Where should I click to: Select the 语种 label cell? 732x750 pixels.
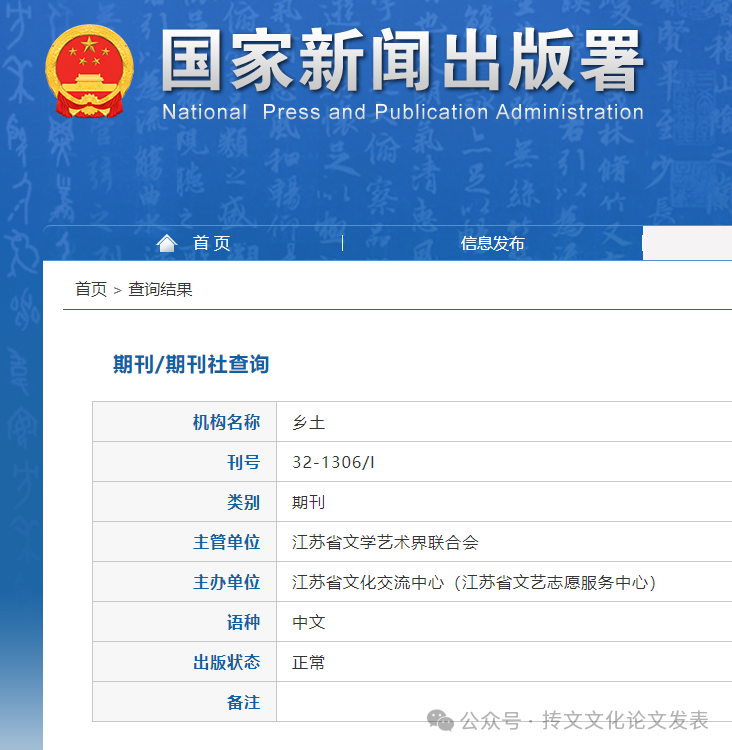(x=185, y=622)
